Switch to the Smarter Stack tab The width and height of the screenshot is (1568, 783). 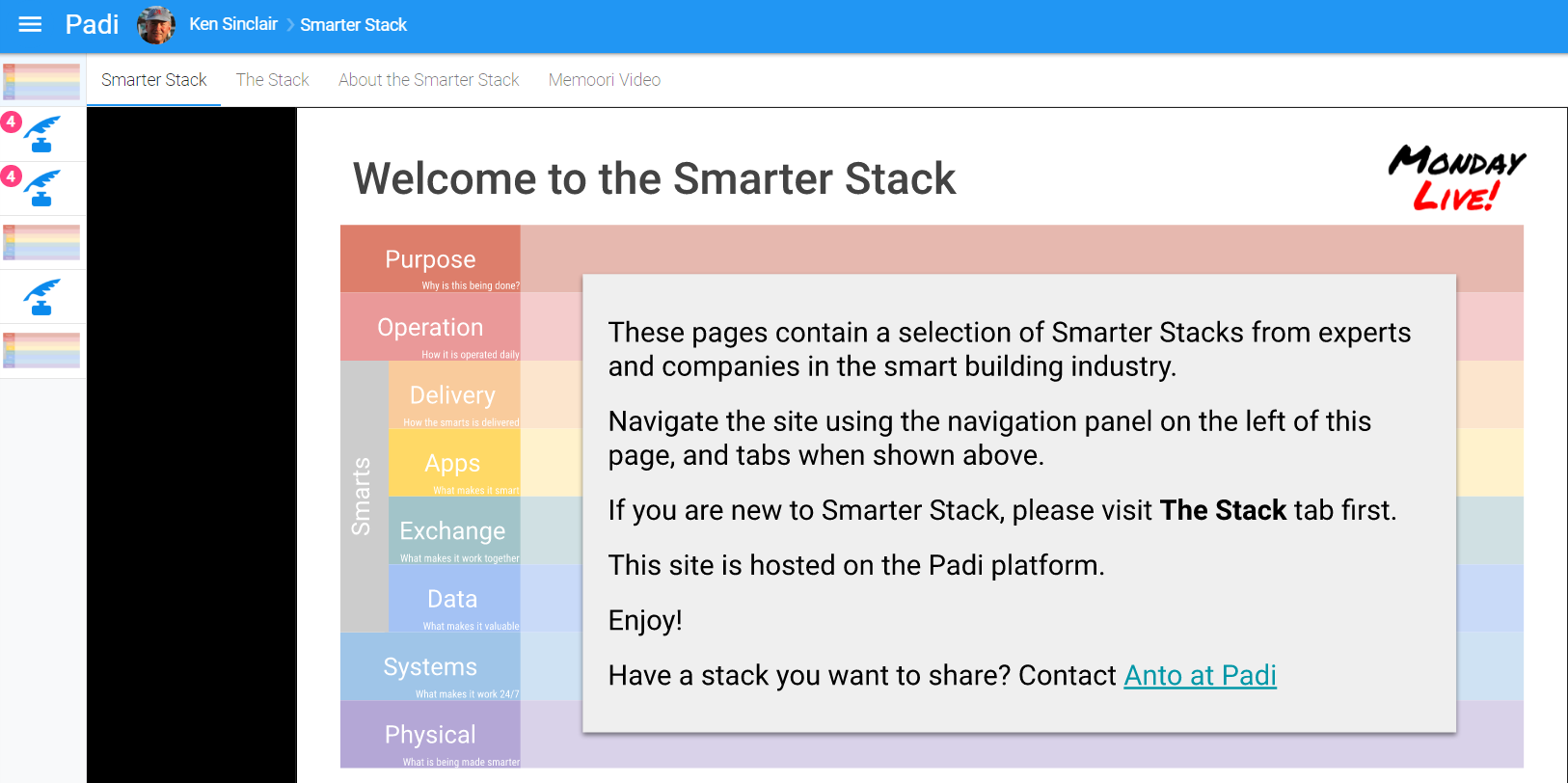point(154,80)
